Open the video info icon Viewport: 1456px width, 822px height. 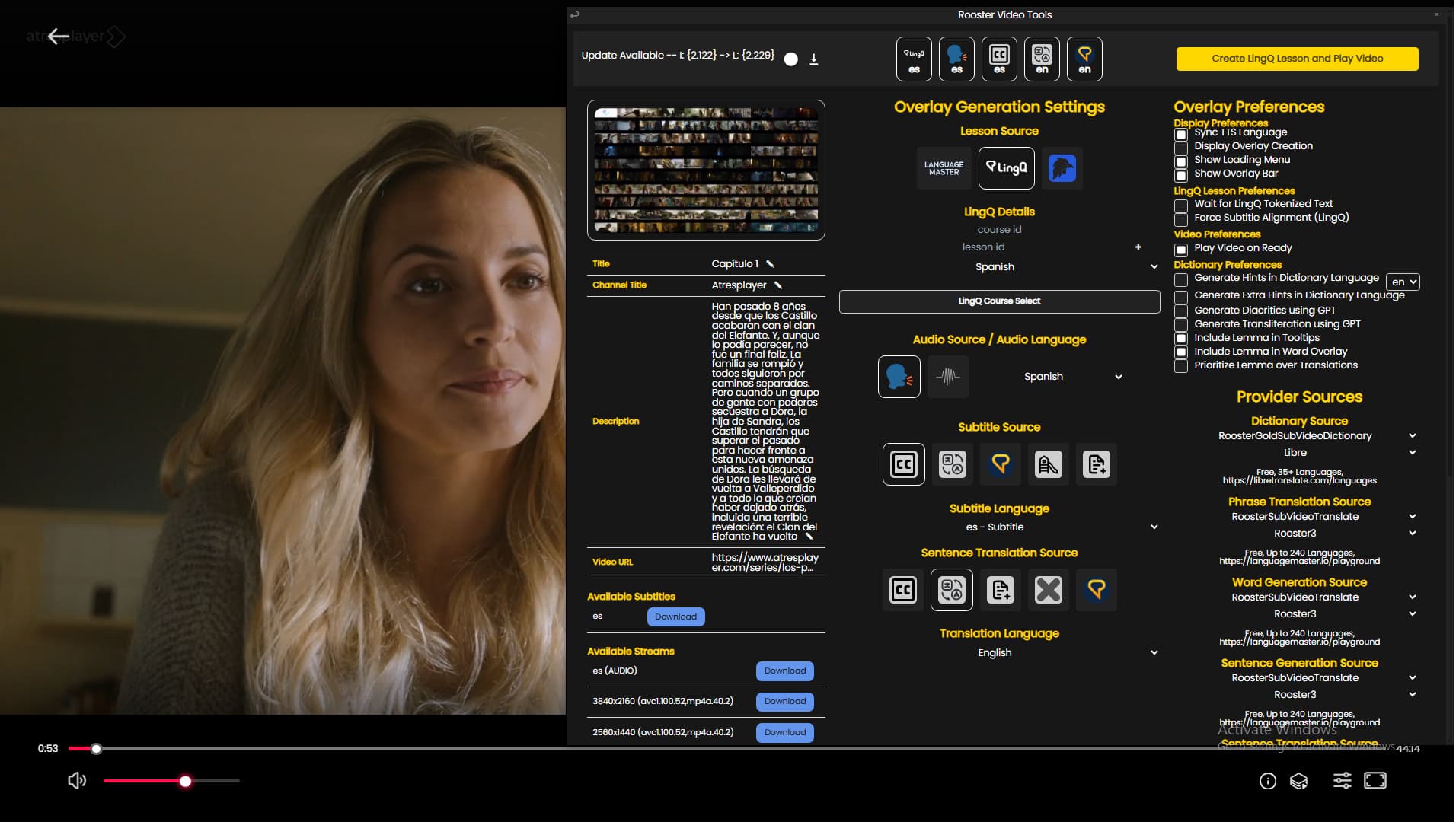click(x=1267, y=781)
